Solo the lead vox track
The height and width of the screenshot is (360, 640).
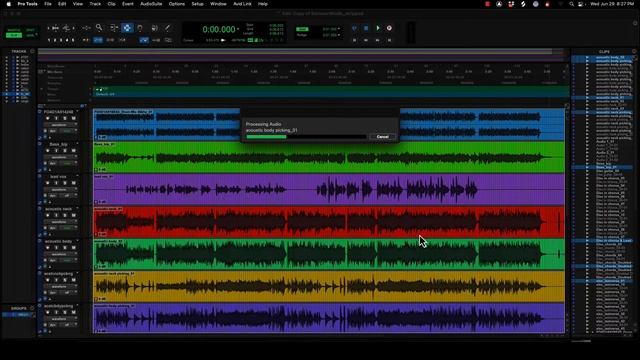coord(65,183)
